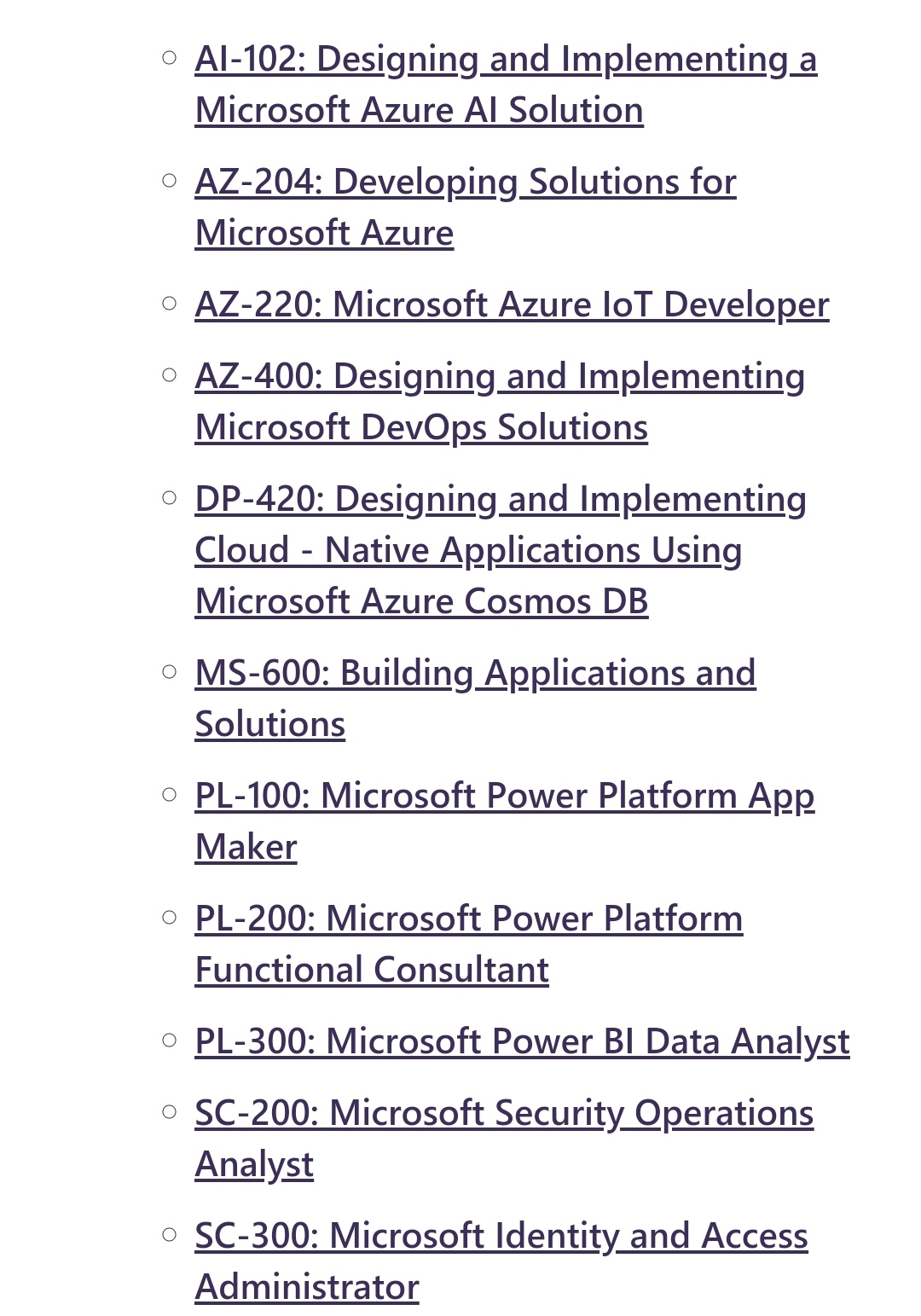Open PL-300 Power BI Data Analyst

522,1042
